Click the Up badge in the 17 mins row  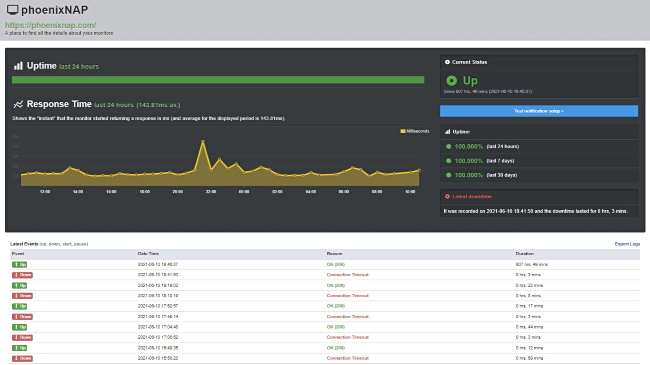(19, 306)
